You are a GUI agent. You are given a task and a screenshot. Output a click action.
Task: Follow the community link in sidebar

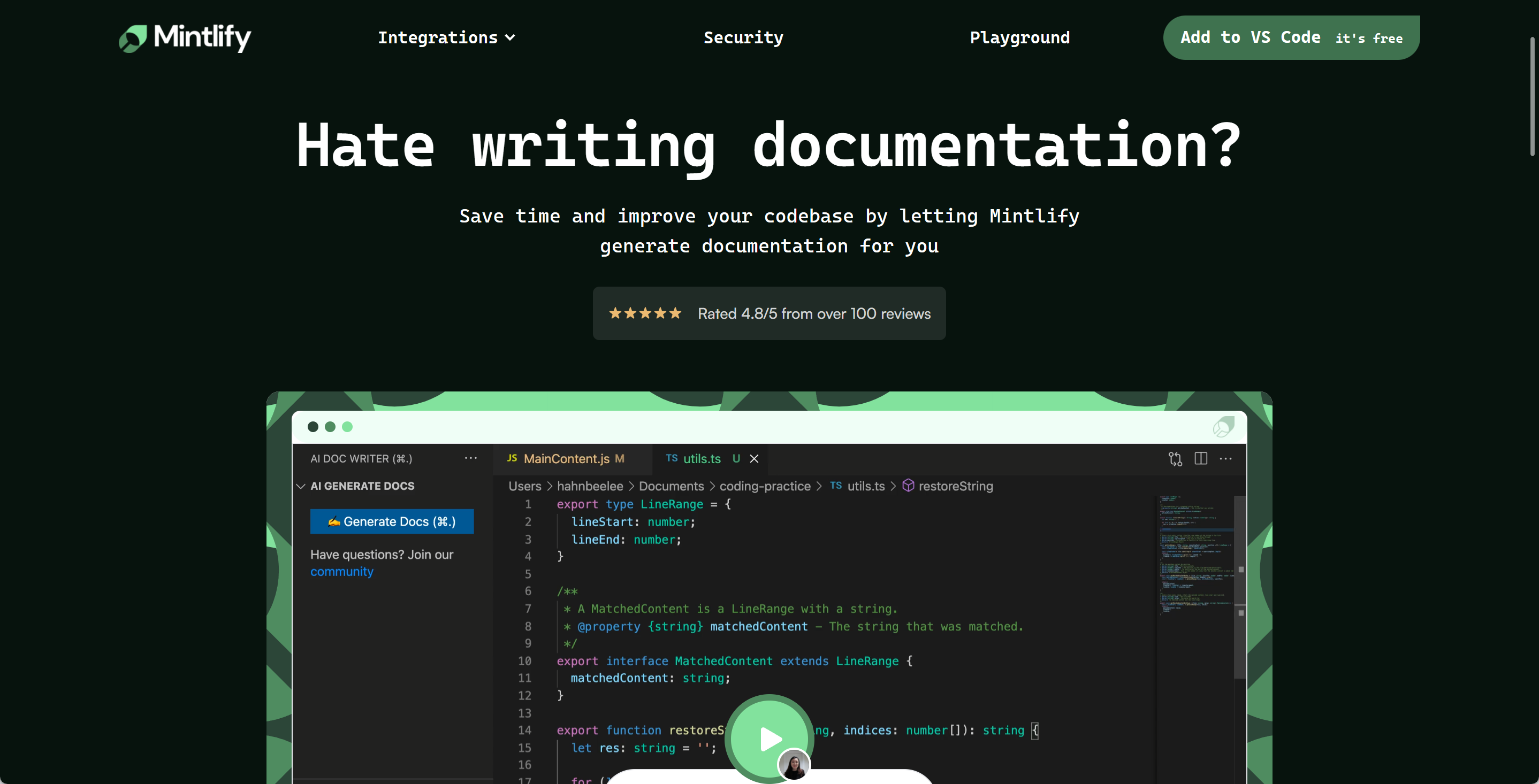click(x=342, y=572)
